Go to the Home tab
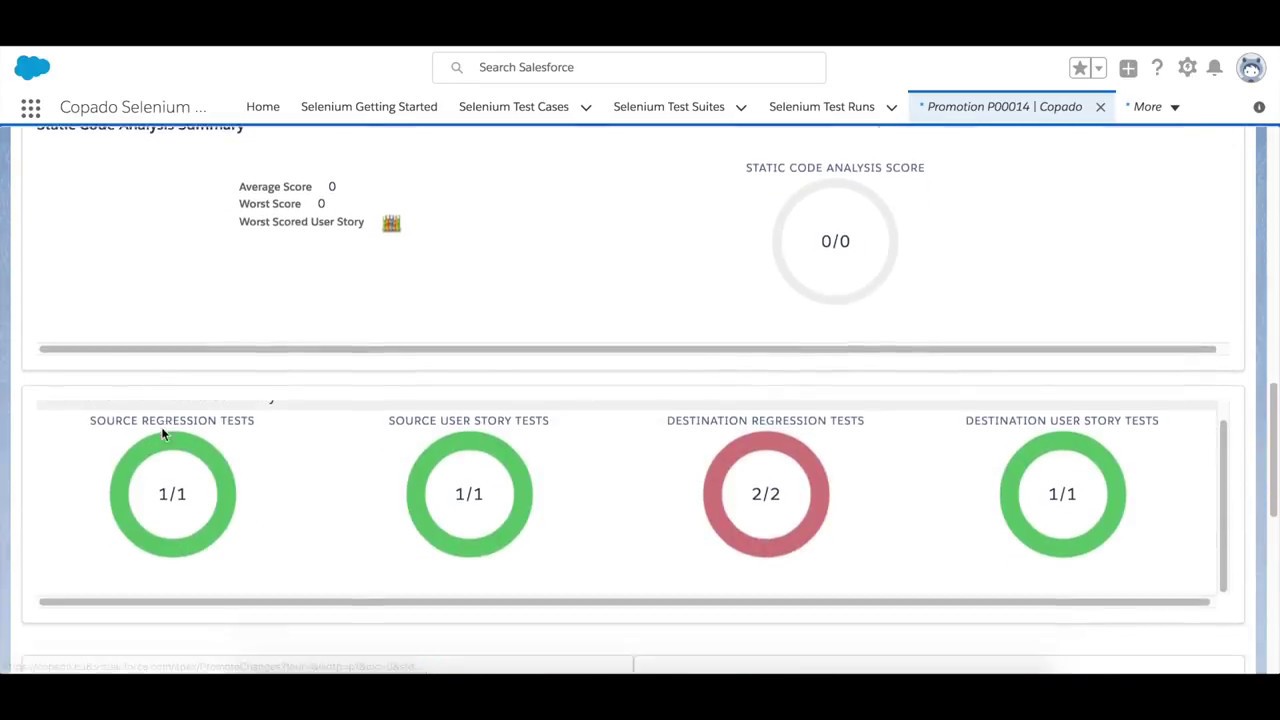1280x720 pixels. coord(263,106)
